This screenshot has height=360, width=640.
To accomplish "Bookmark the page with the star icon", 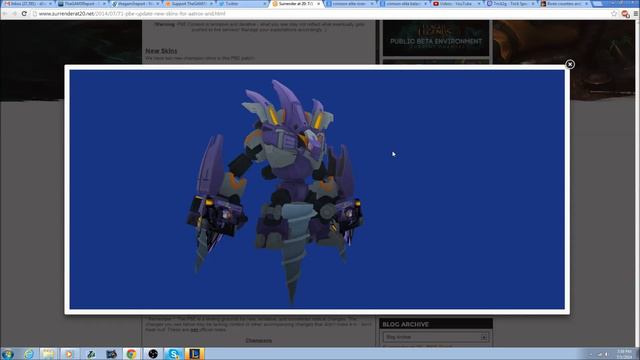I will [614, 13].
